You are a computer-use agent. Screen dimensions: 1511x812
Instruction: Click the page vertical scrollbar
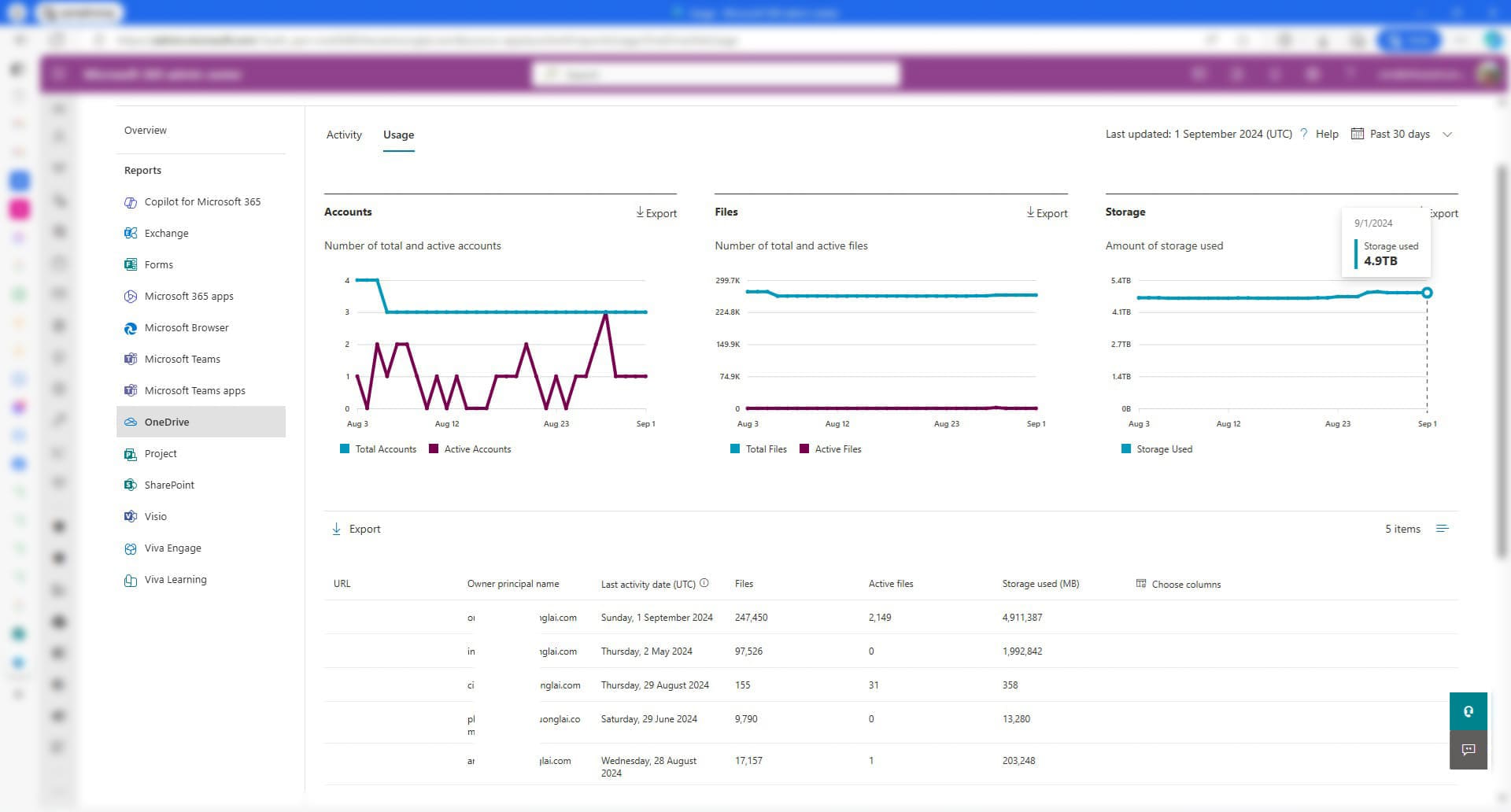[1502, 361]
